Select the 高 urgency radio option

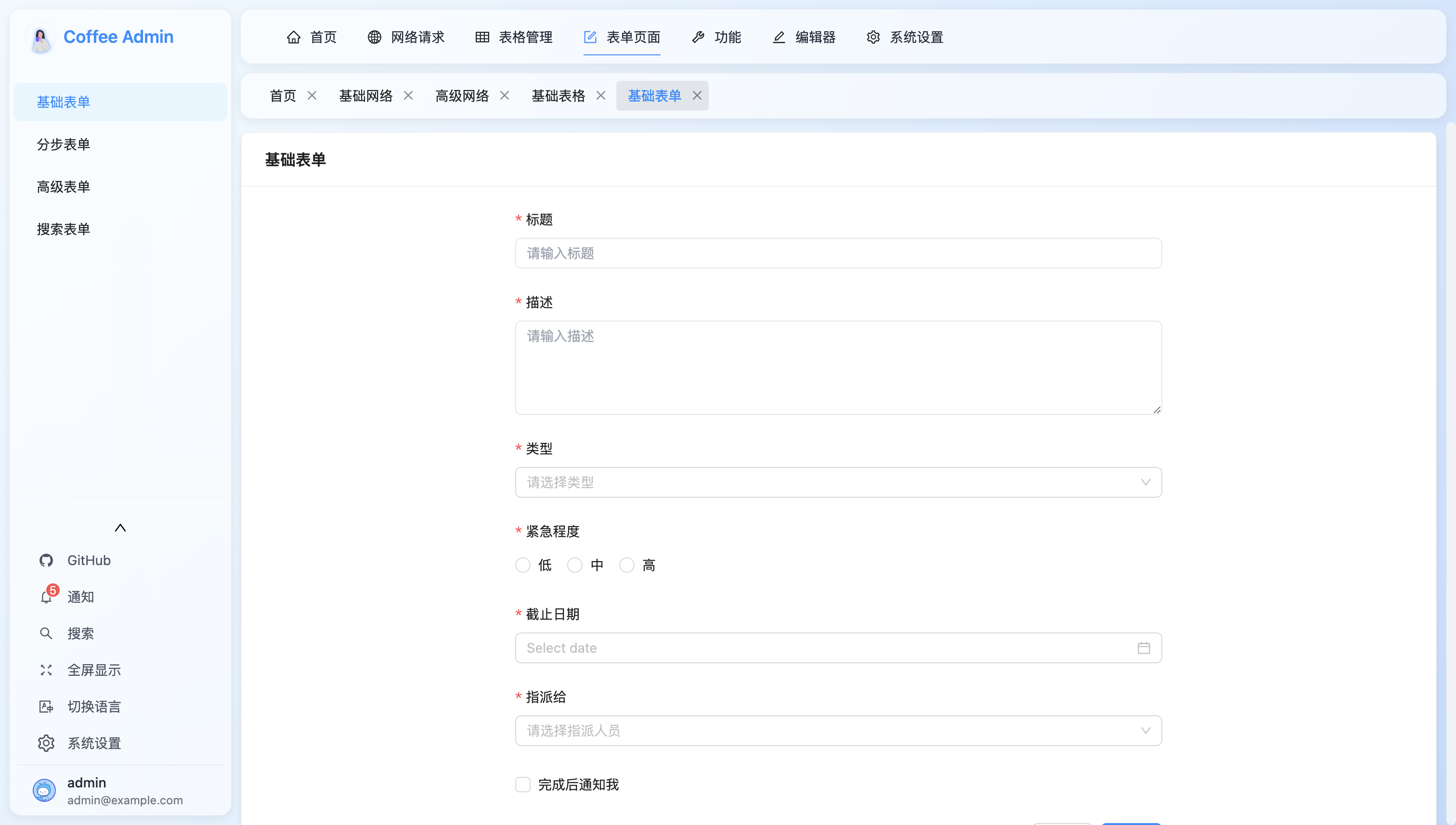[x=626, y=565]
